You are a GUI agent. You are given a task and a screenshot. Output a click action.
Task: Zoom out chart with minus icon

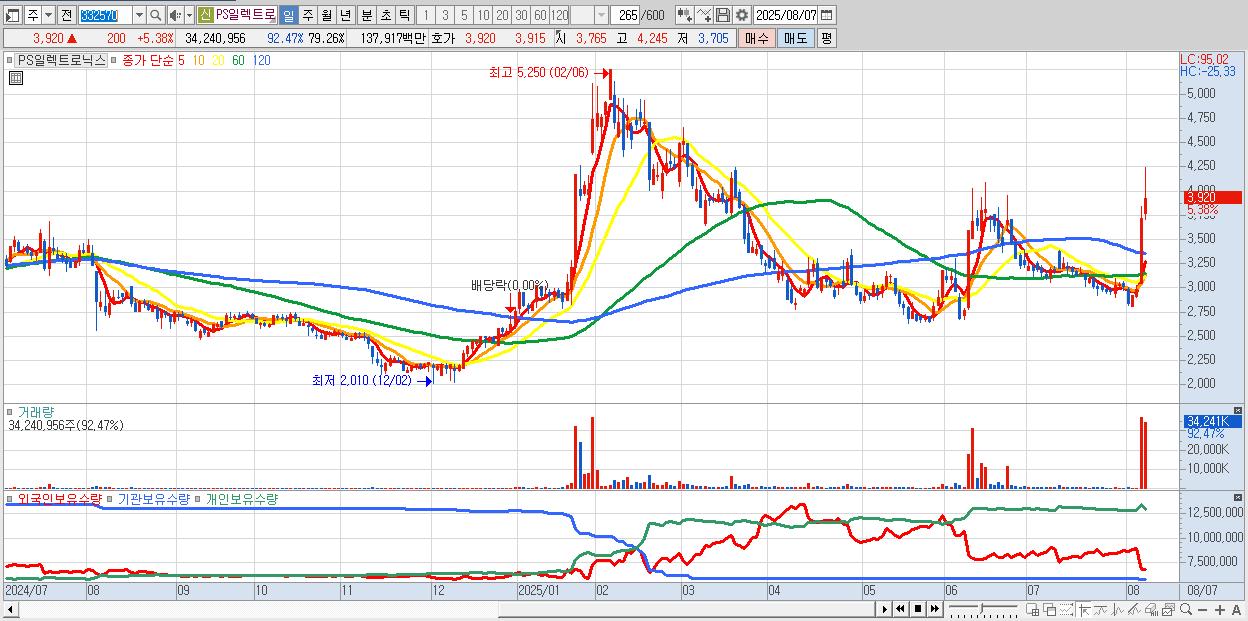tap(1202, 609)
